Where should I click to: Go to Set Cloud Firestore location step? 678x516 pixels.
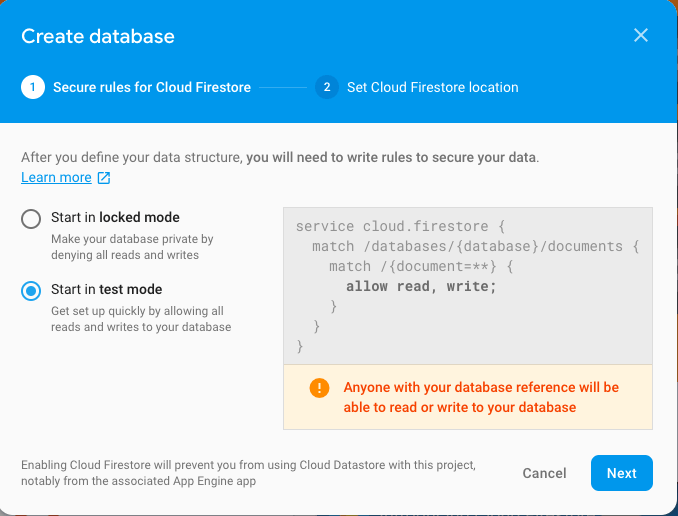pos(432,87)
